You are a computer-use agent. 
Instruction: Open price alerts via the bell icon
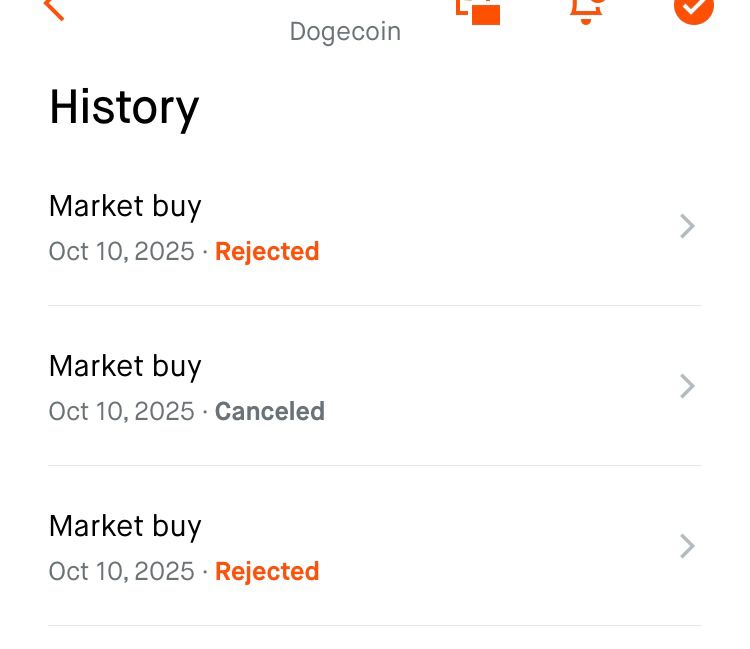click(586, 9)
